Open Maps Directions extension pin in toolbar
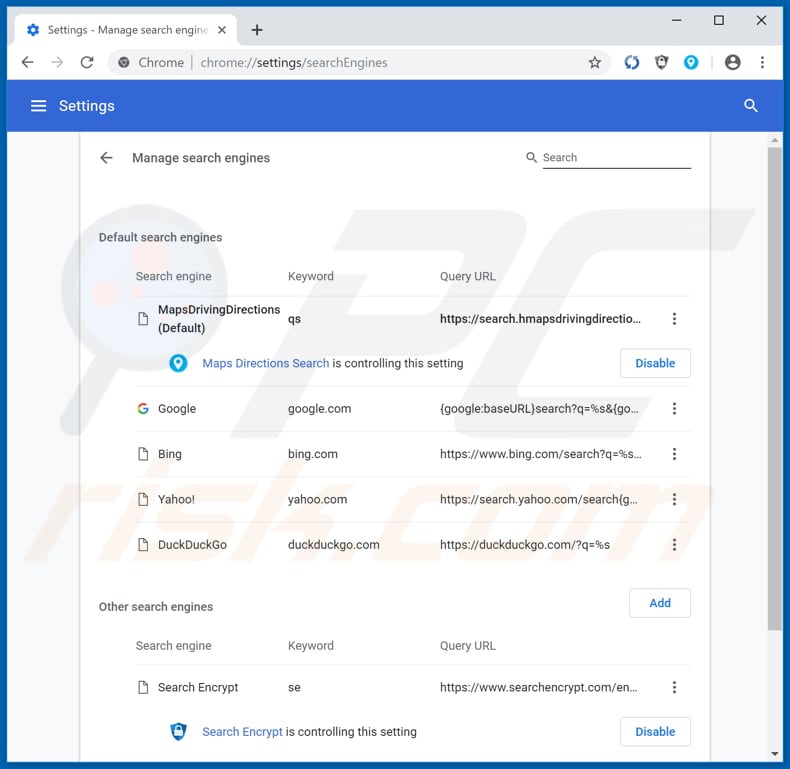The height and width of the screenshot is (769, 790). [691, 62]
